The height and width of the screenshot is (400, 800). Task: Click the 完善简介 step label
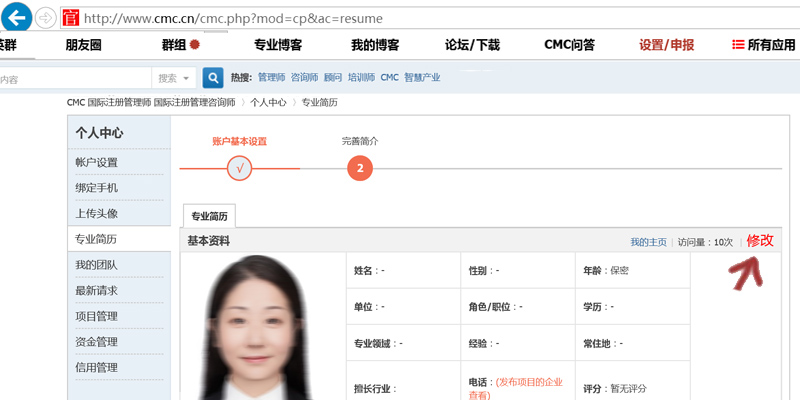(x=360, y=141)
